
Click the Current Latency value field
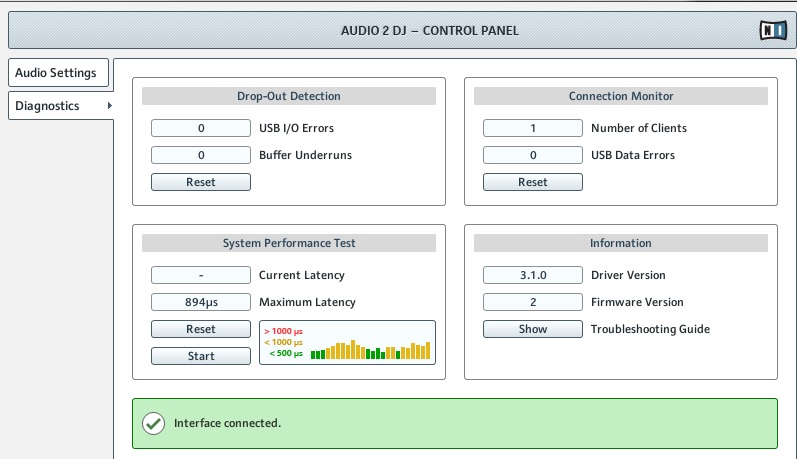200,275
